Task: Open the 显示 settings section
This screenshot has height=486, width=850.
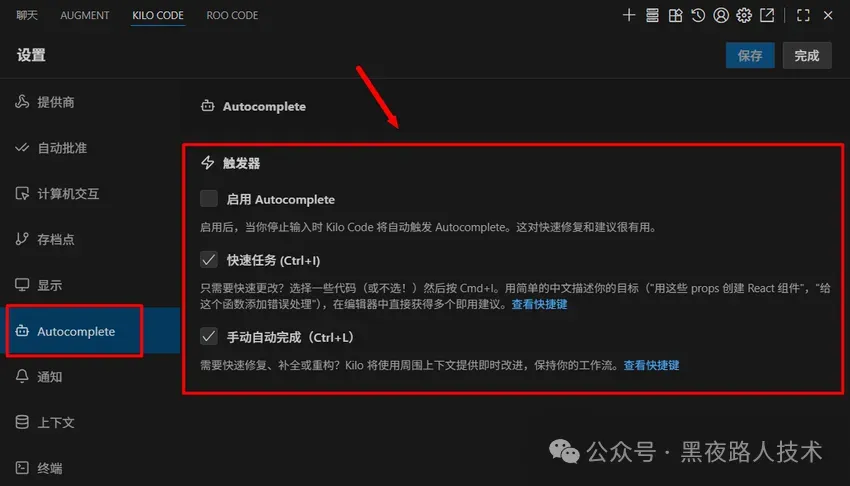Action: pos(89,285)
